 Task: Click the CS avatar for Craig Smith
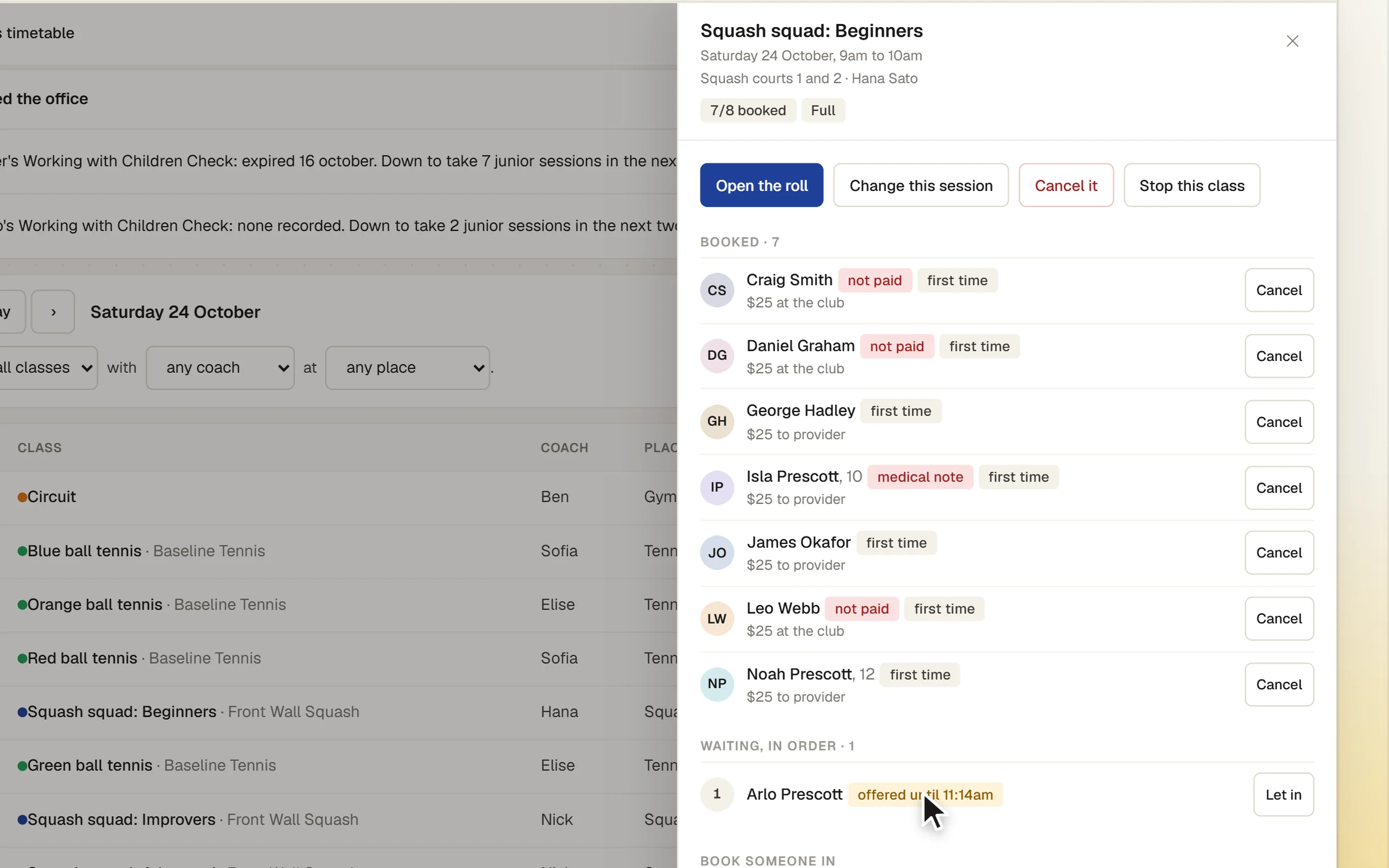717,291
